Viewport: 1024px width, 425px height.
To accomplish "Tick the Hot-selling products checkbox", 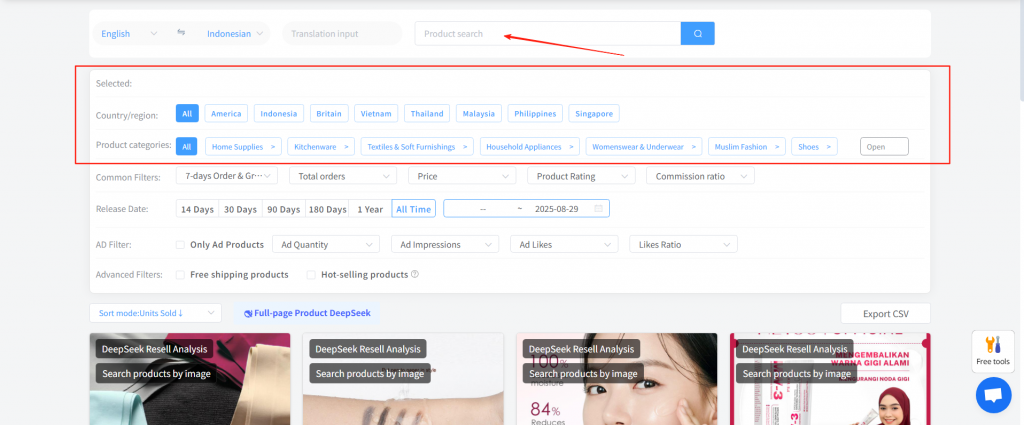I will [311, 275].
